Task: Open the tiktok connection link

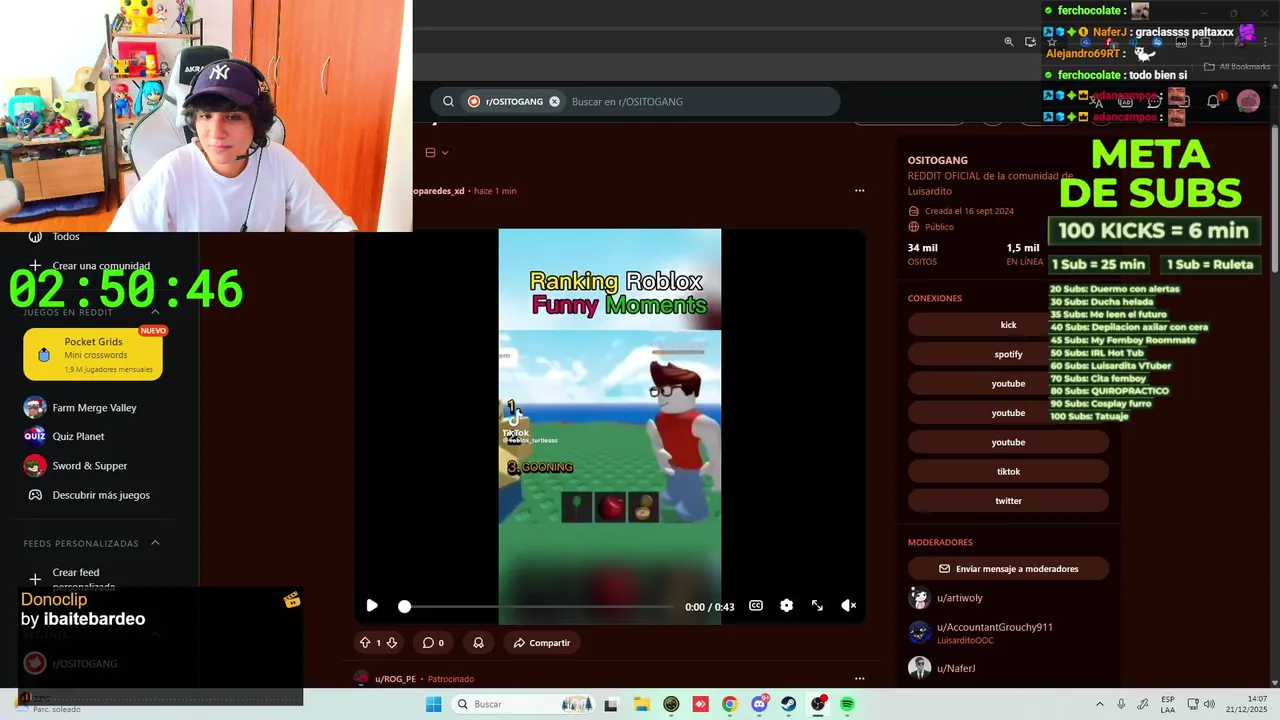Action: click(x=1008, y=471)
